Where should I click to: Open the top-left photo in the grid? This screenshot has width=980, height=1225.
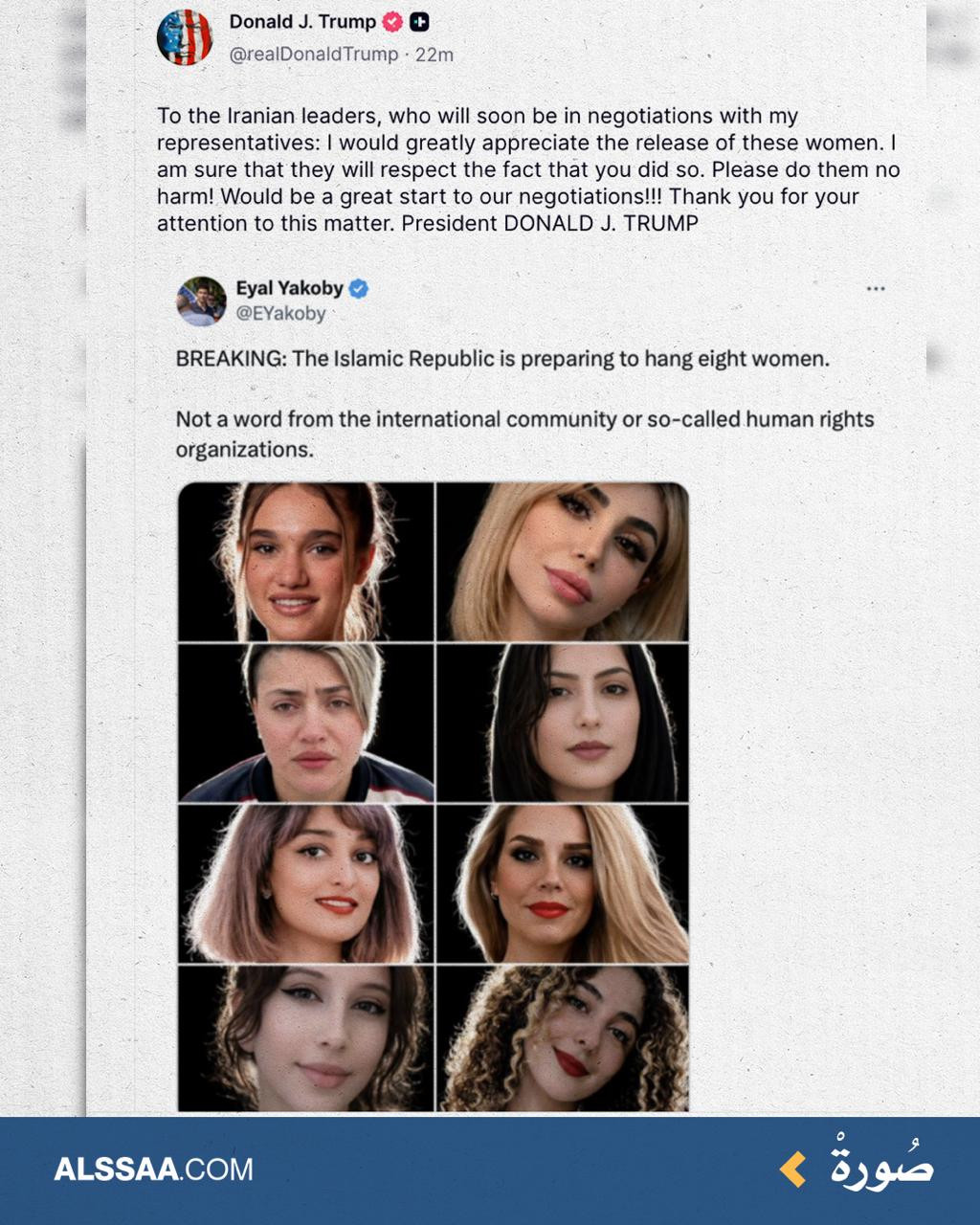(x=305, y=562)
